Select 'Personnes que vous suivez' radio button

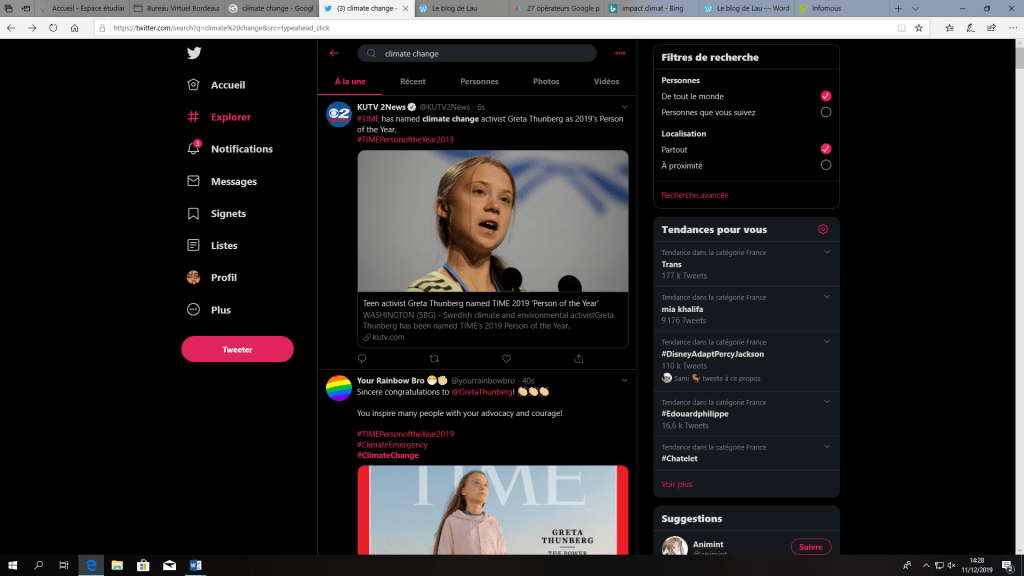point(825,112)
